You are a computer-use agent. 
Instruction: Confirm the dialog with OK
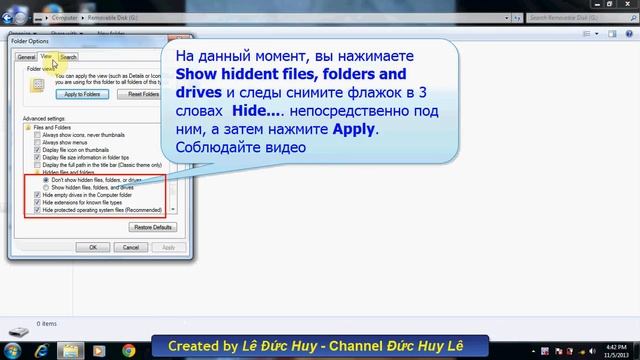[93, 247]
